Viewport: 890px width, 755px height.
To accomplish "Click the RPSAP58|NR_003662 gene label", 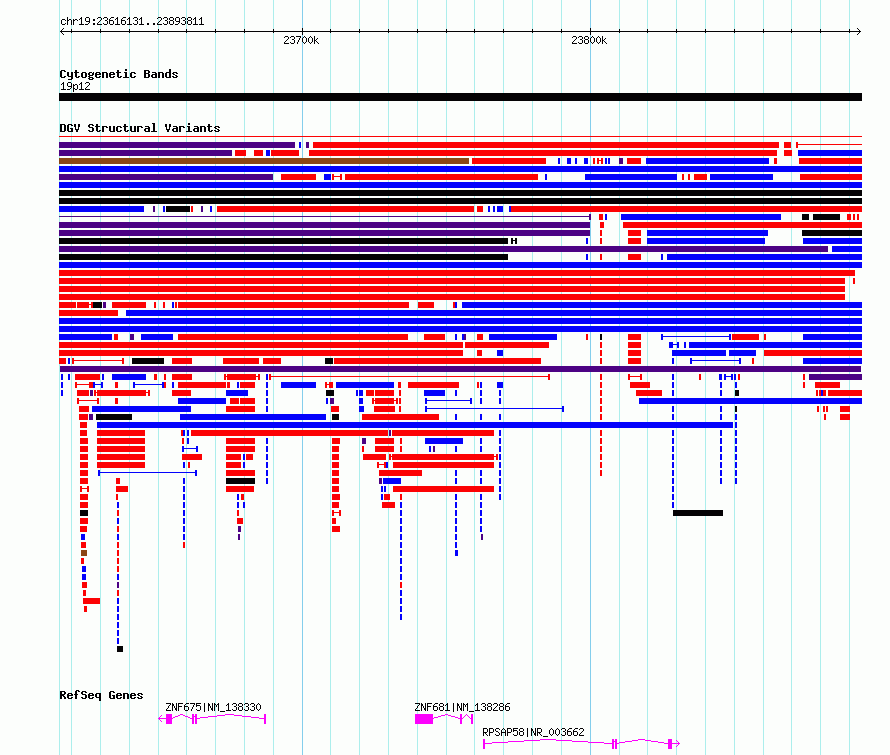I will (533, 732).
